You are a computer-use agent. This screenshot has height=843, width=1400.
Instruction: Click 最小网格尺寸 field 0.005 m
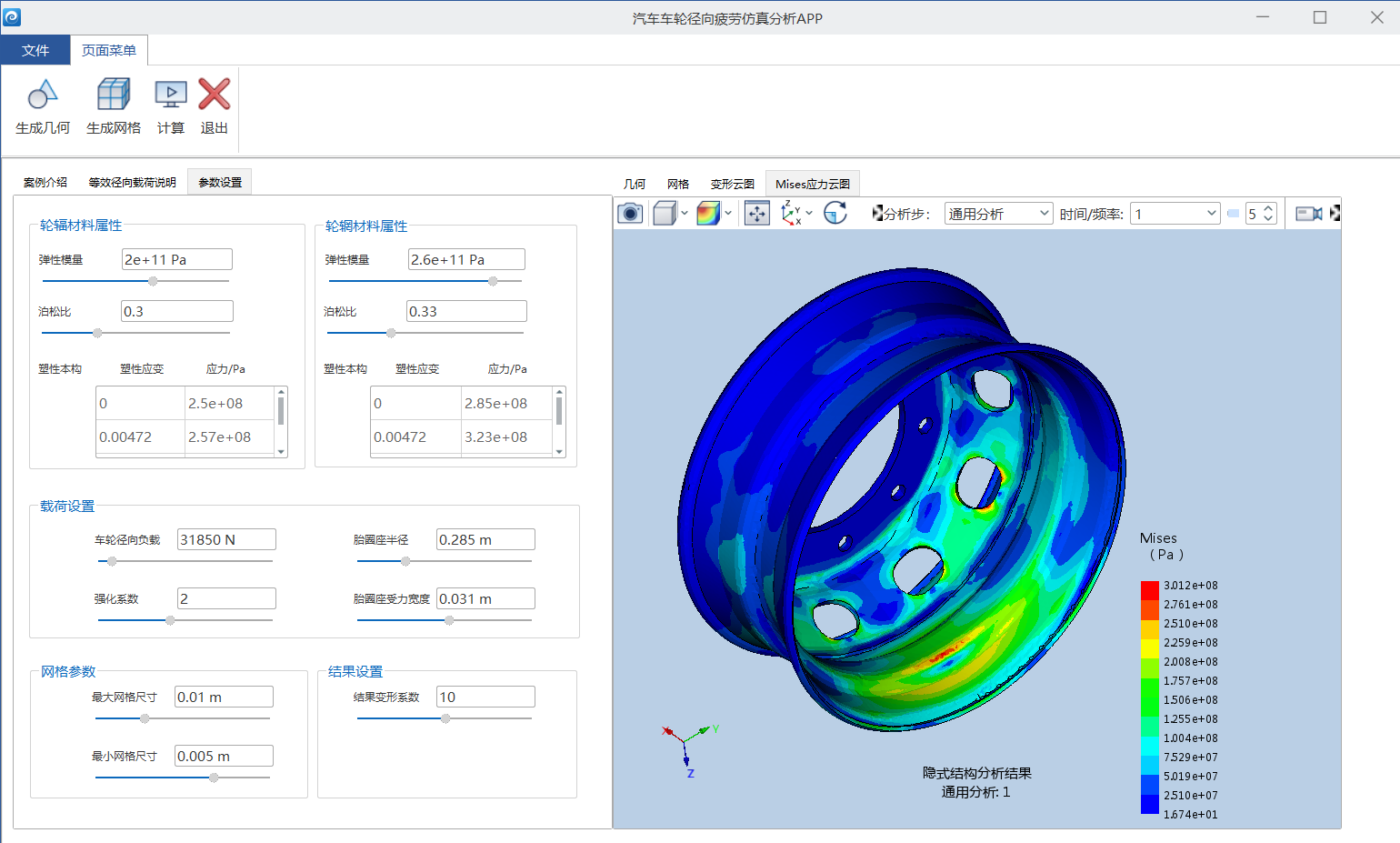point(224,756)
